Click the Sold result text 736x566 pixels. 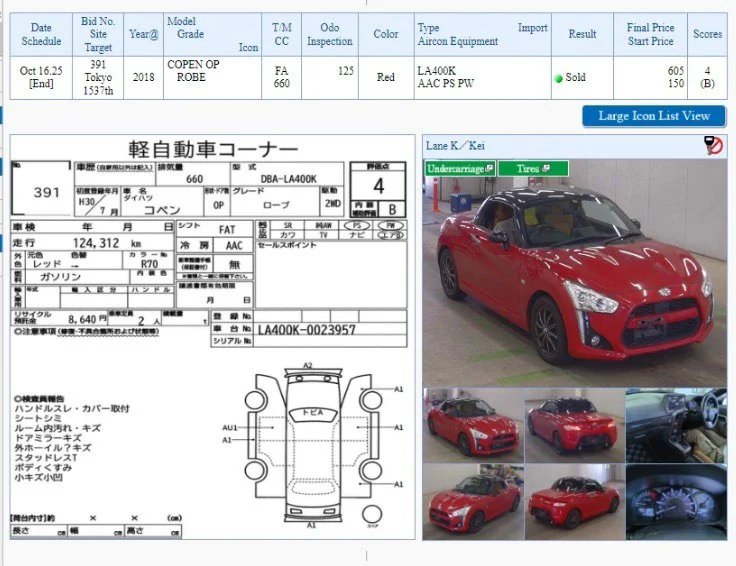pyautogui.click(x=575, y=77)
